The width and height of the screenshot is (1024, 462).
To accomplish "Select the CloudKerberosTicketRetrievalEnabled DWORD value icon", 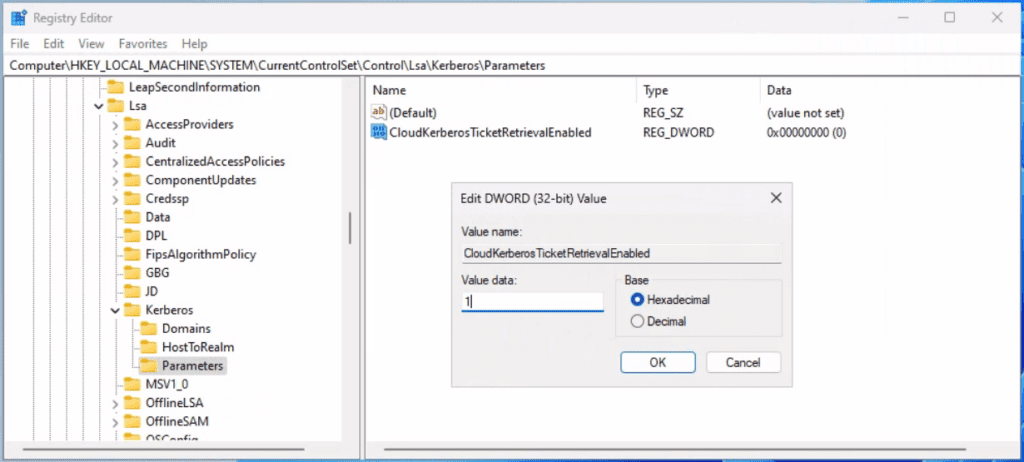I will point(378,132).
